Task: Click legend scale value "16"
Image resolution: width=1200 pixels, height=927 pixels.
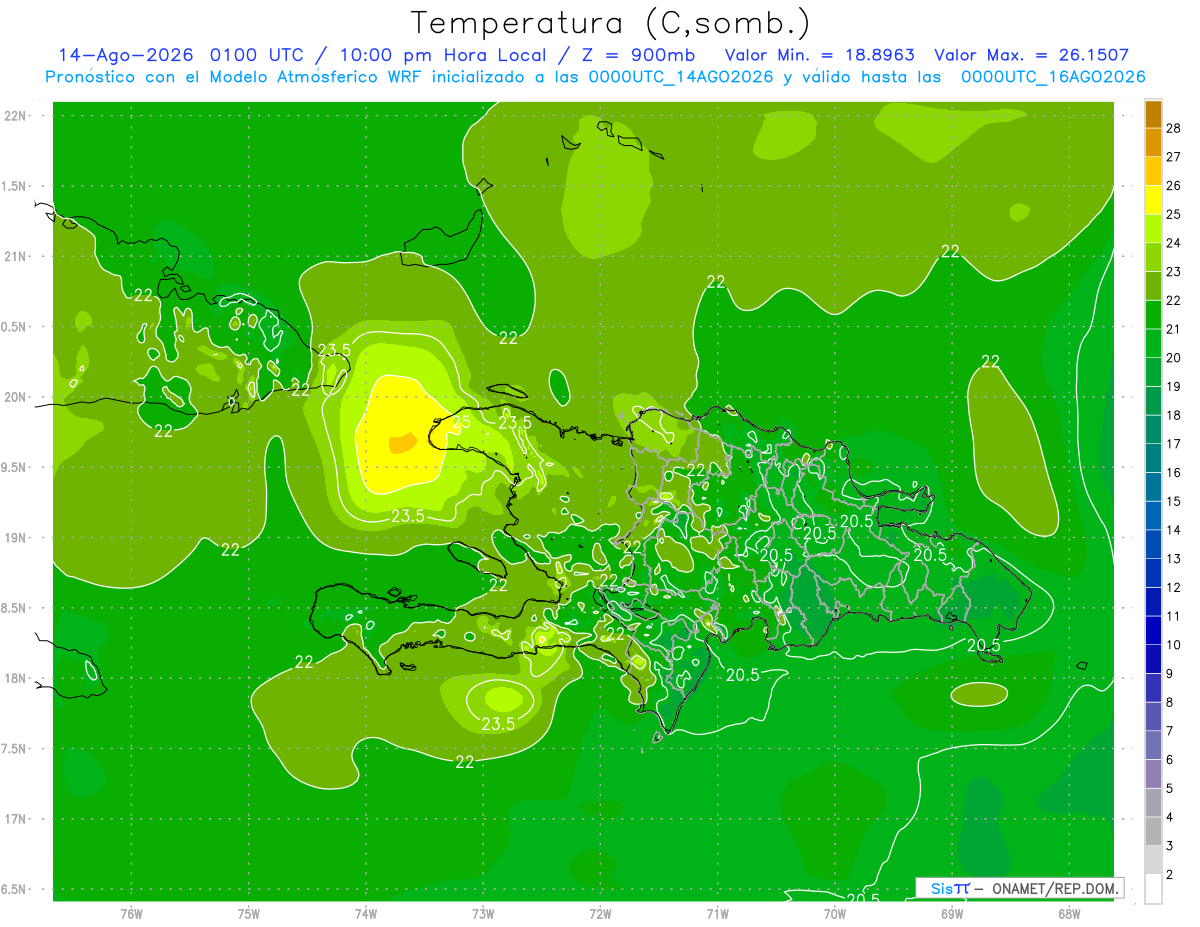Action: (x=1173, y=473)
